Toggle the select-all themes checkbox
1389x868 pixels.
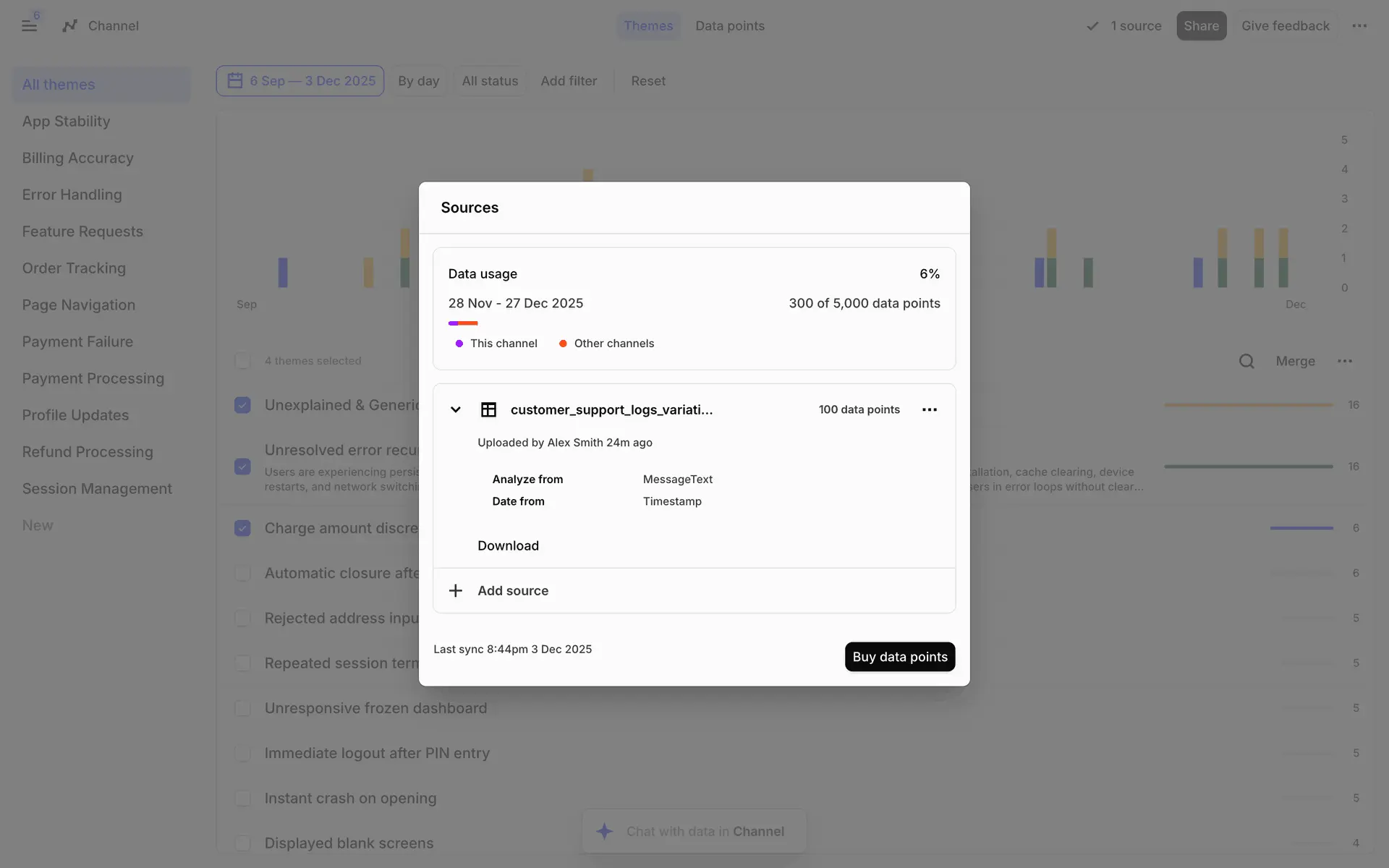[x=242, y=361]
